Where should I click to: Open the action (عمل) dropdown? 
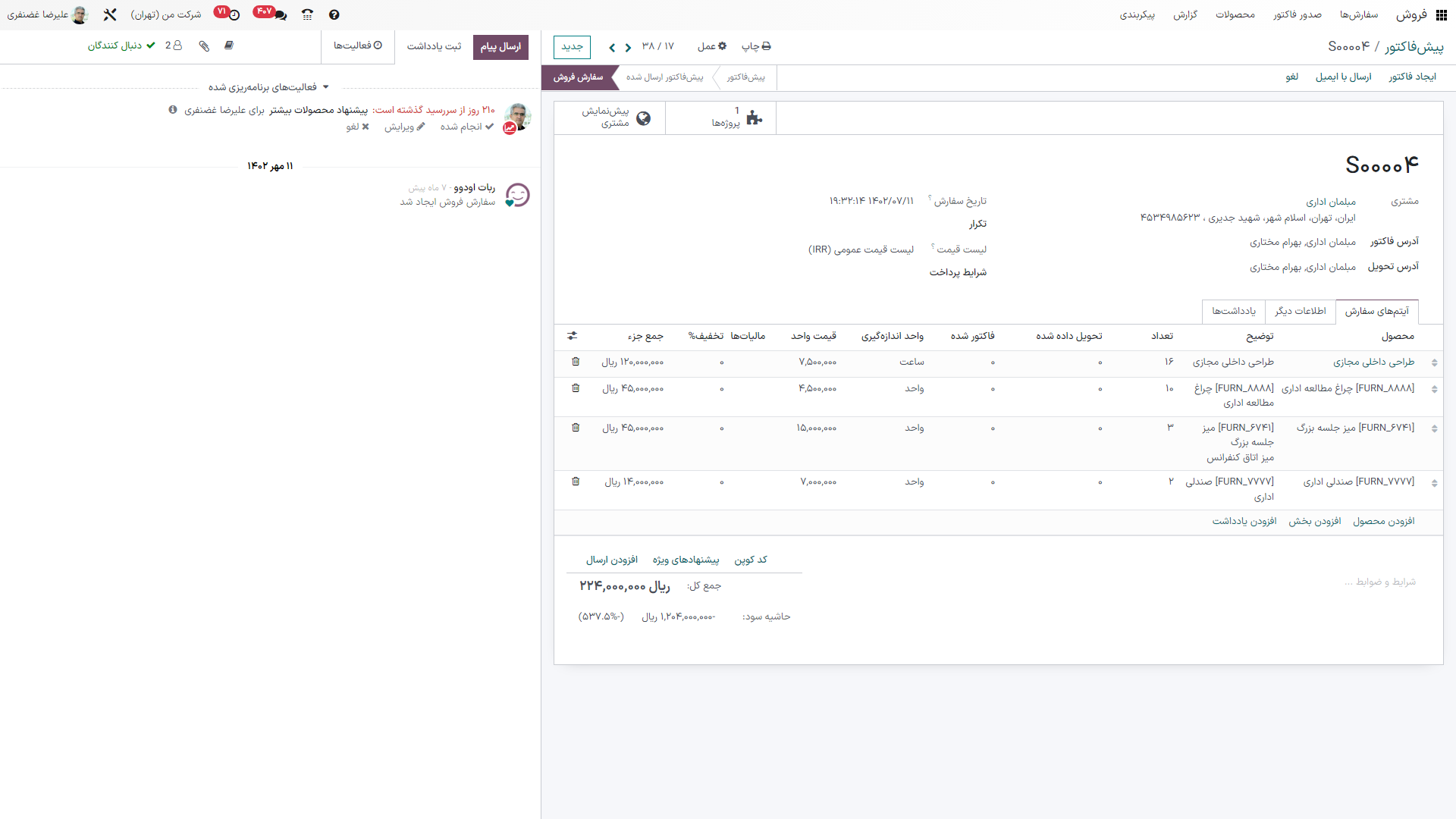pos(711,46)
